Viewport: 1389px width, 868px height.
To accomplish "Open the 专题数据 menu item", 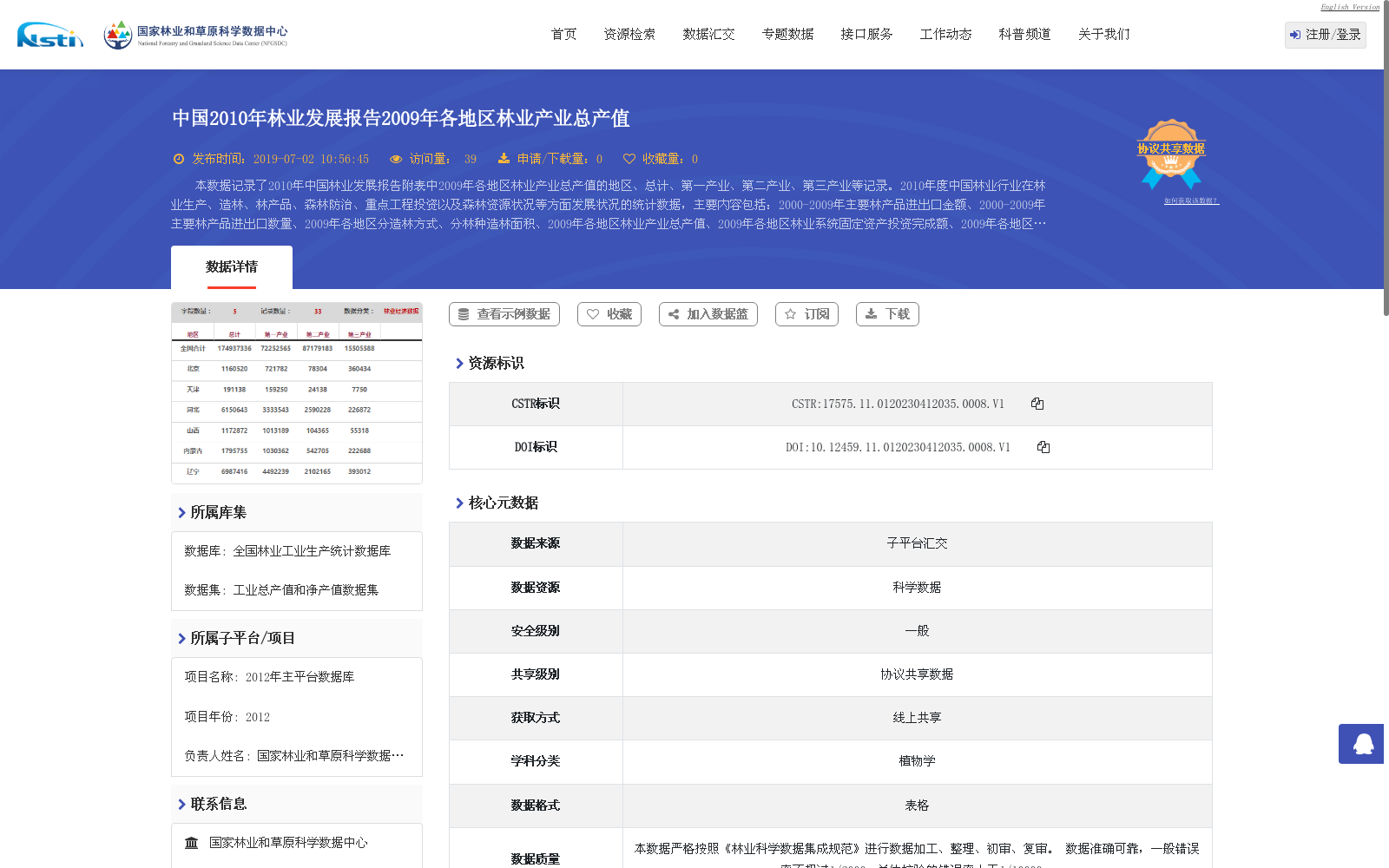I will [x=787, y=34].
